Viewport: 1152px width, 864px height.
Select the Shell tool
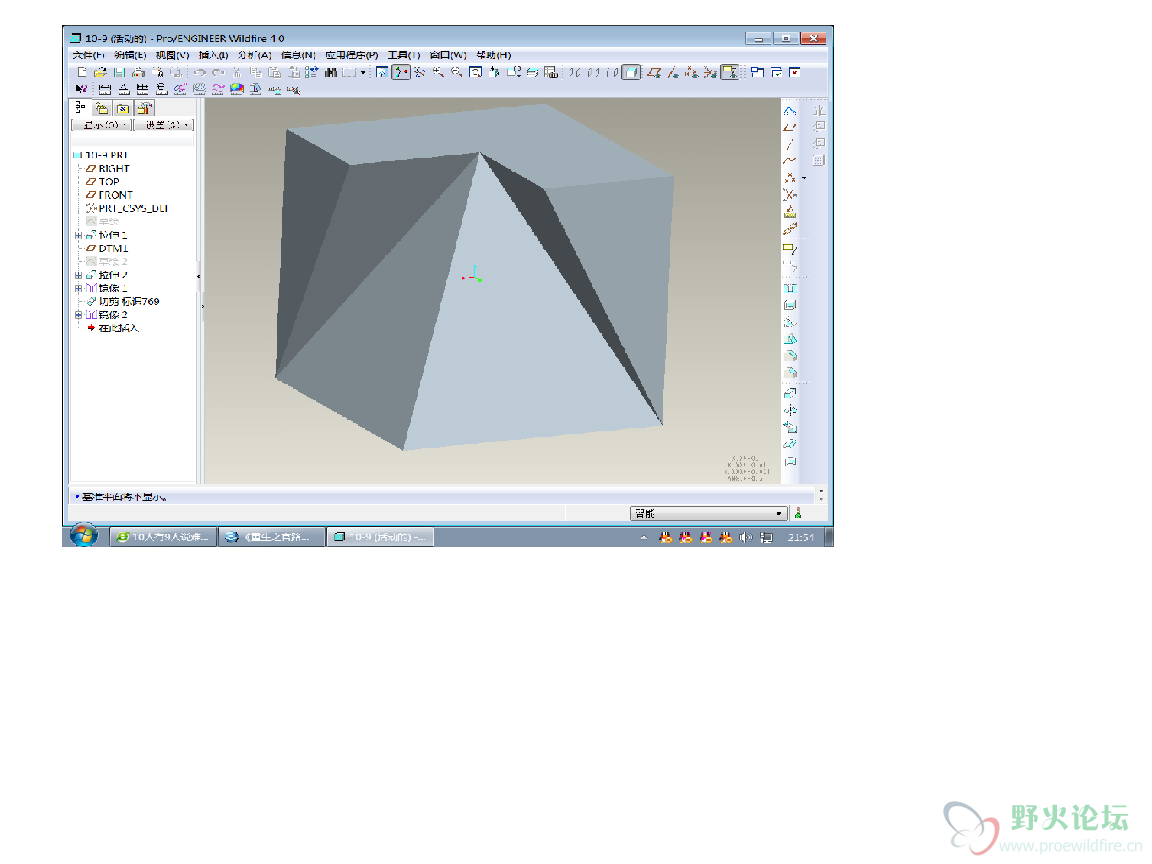[790, 305]
